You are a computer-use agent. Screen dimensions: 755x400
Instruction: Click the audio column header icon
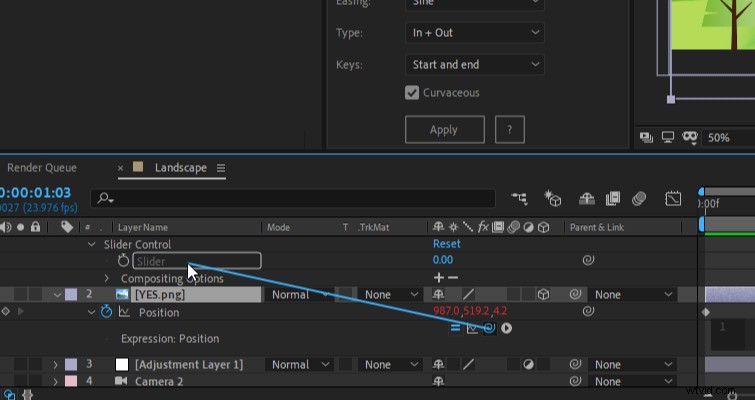6,227
